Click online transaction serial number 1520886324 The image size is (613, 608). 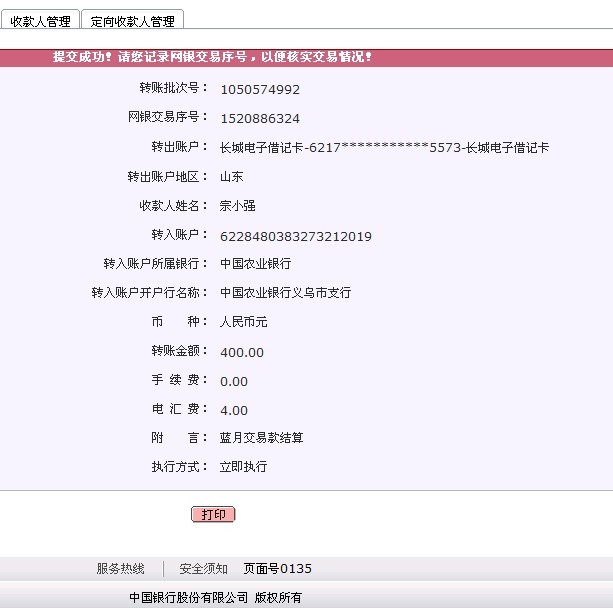pos(260,119)
